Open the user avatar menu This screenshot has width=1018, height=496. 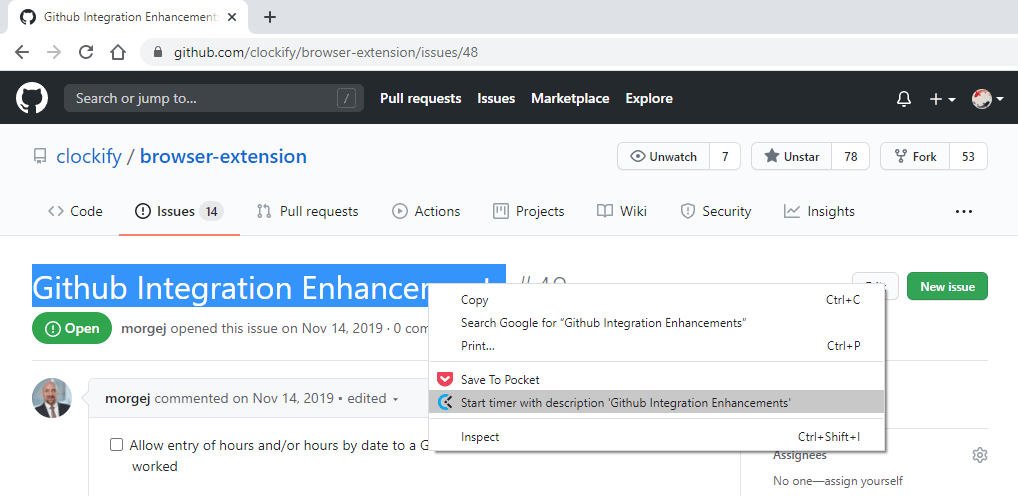click(987, 99)
